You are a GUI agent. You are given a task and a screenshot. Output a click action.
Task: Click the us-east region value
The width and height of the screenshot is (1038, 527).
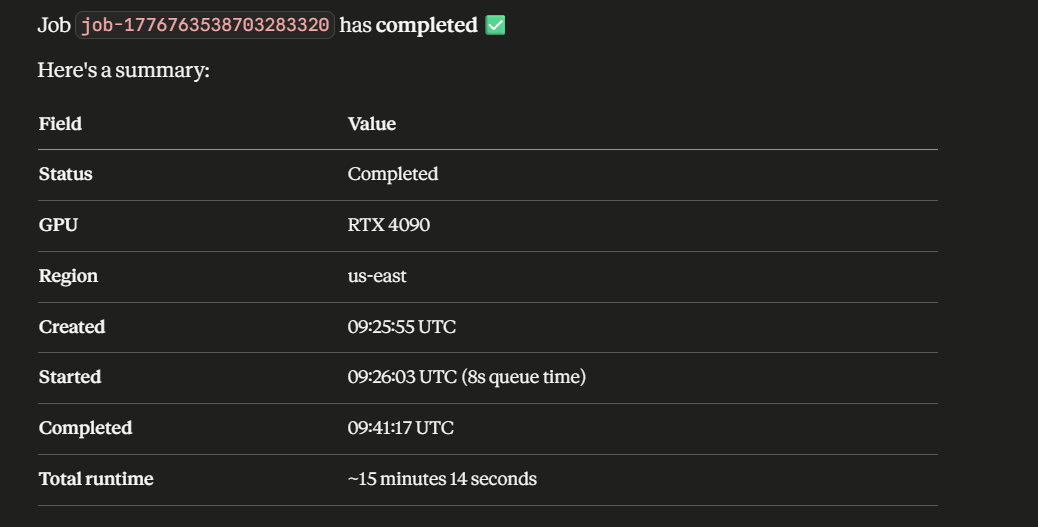click(x=377, y=276)
